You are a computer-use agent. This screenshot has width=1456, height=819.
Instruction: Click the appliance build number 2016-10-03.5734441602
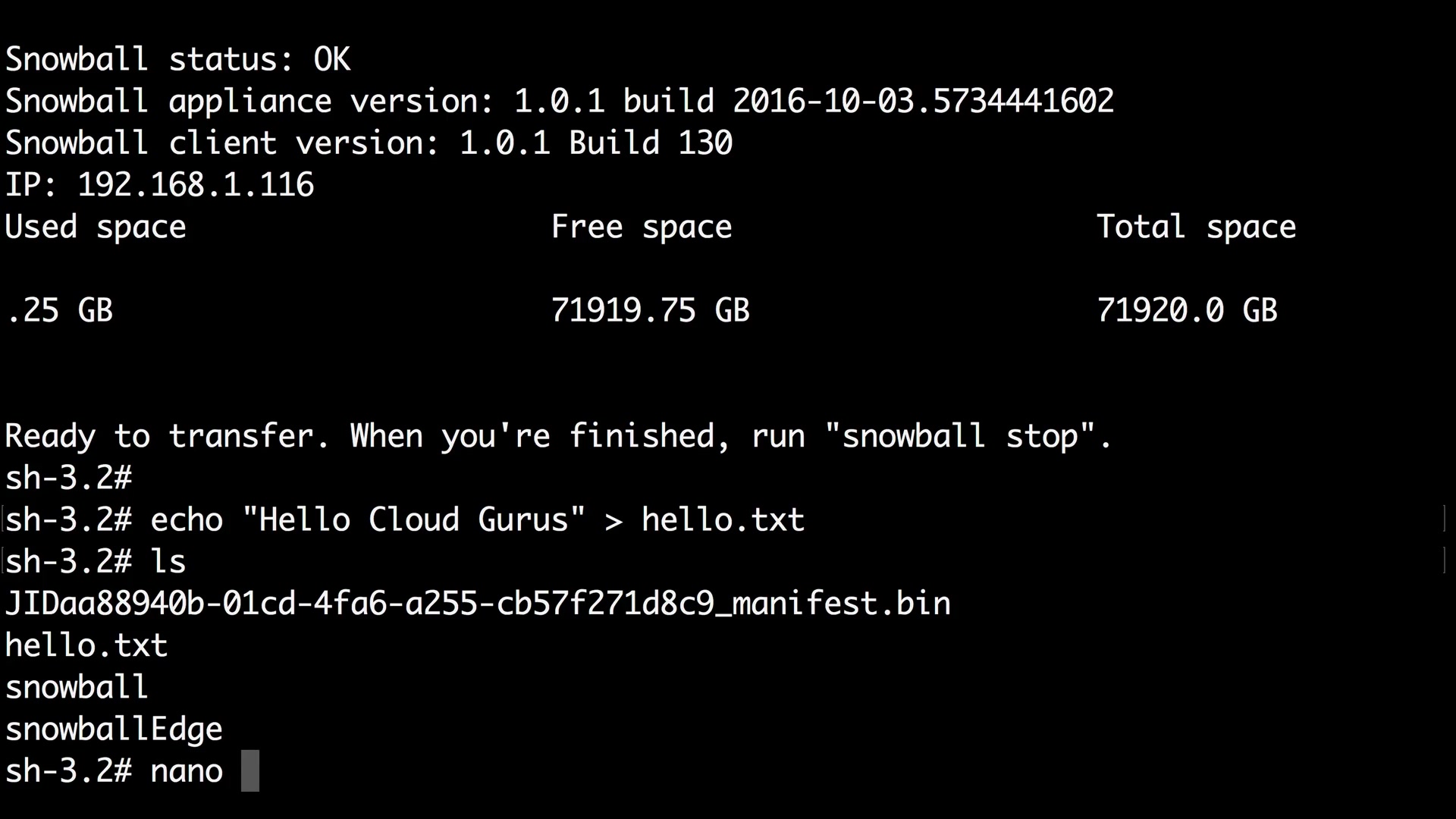[923, 101]
